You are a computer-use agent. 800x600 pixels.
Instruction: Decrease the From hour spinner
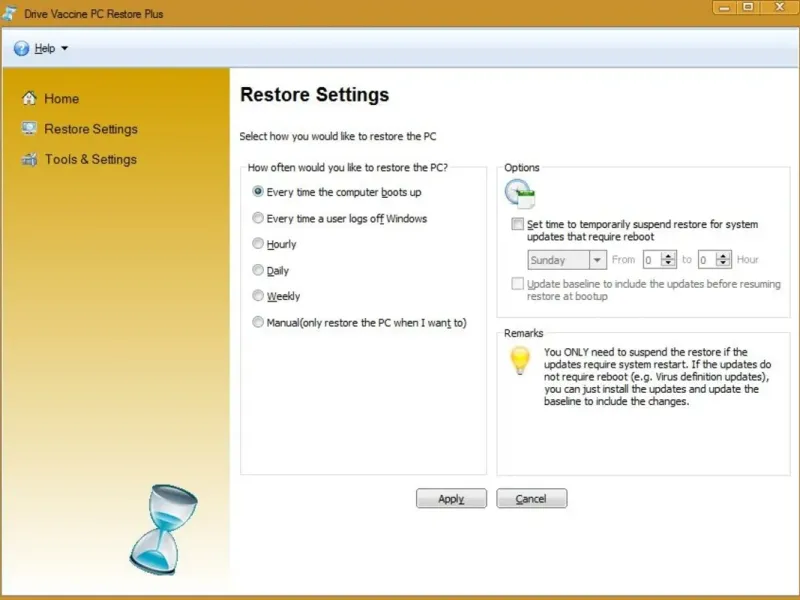(x=668, y=263)
